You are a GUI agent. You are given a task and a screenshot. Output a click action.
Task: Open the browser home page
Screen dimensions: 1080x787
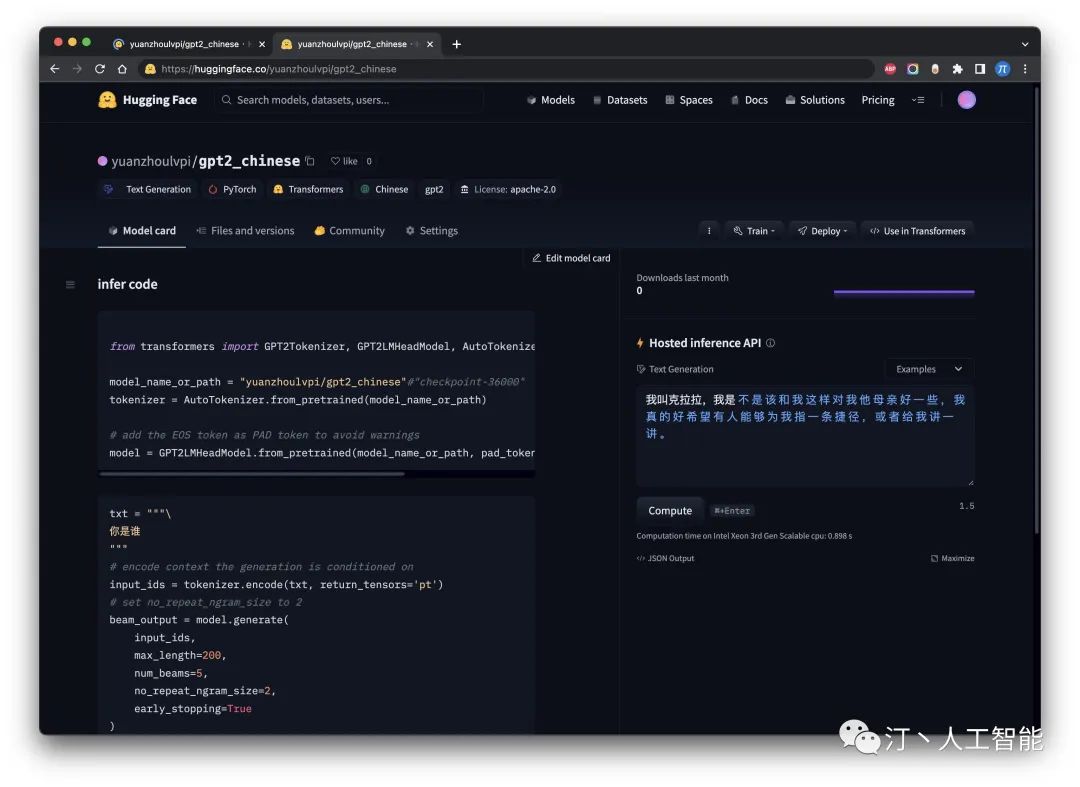pyautogui.click(x=122, y=69)
